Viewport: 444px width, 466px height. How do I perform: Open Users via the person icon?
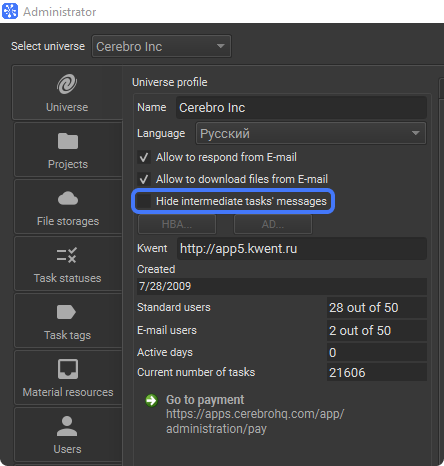[x=67, y=426]
